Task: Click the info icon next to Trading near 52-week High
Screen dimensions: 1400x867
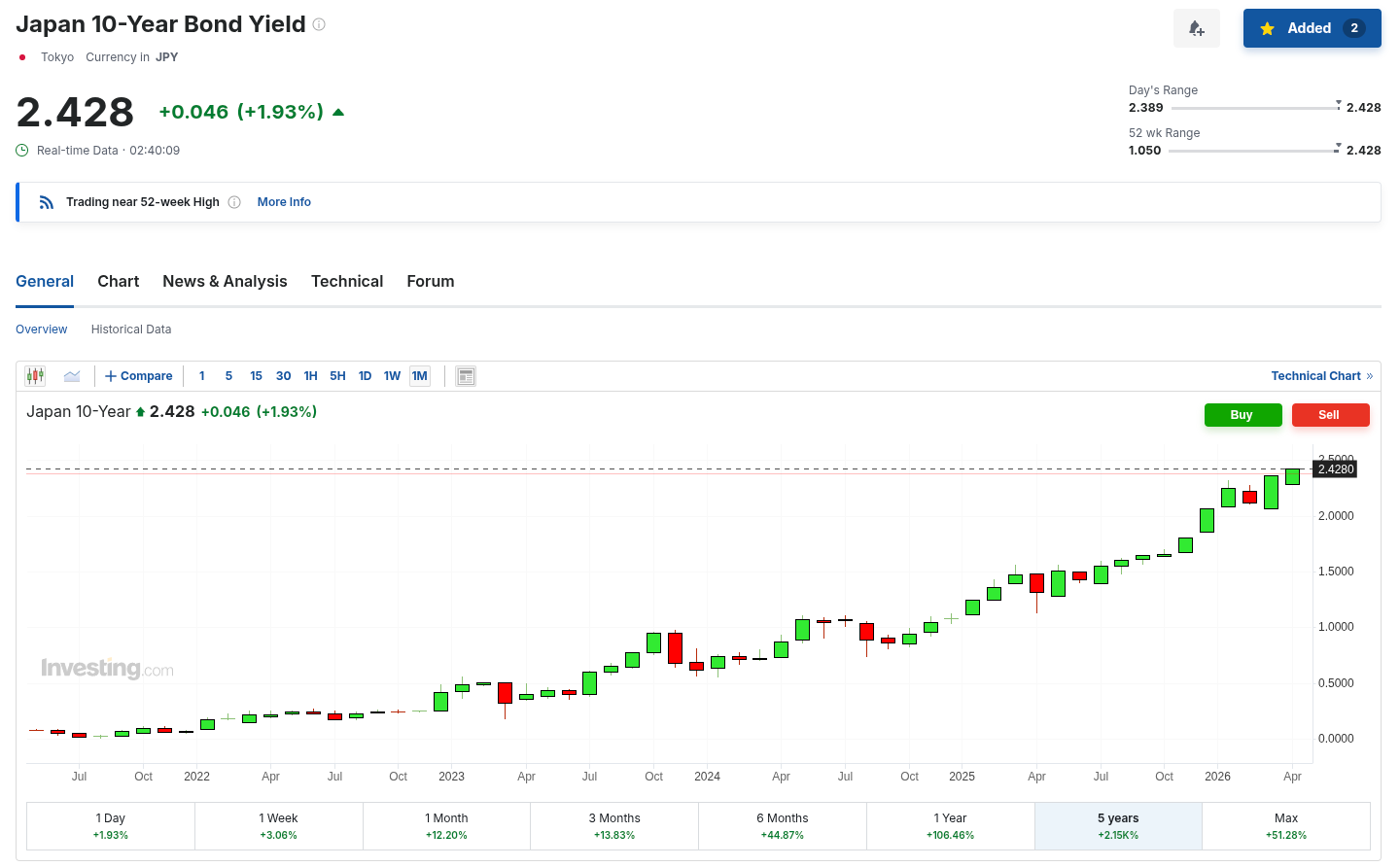Action: pos(234,202)
